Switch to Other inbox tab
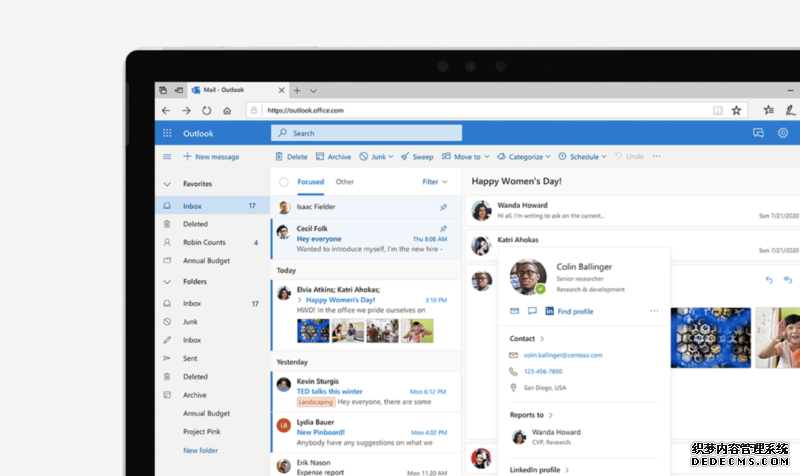Image resolution: width=800 pixels, height=476 pixels. click(344, 182)
